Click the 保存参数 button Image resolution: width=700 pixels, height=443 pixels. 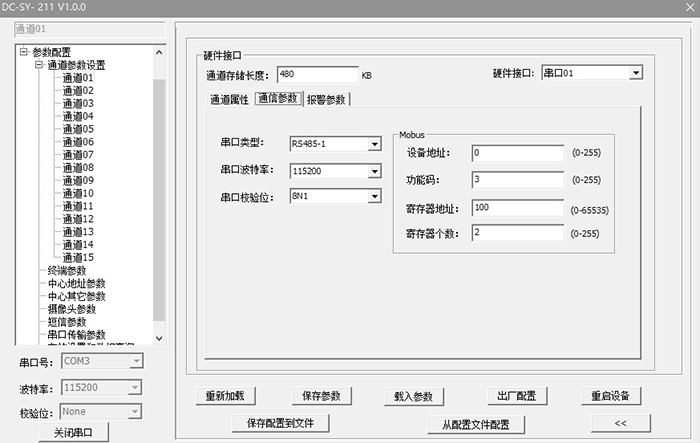pyautogui.click(x=323, y=396)
